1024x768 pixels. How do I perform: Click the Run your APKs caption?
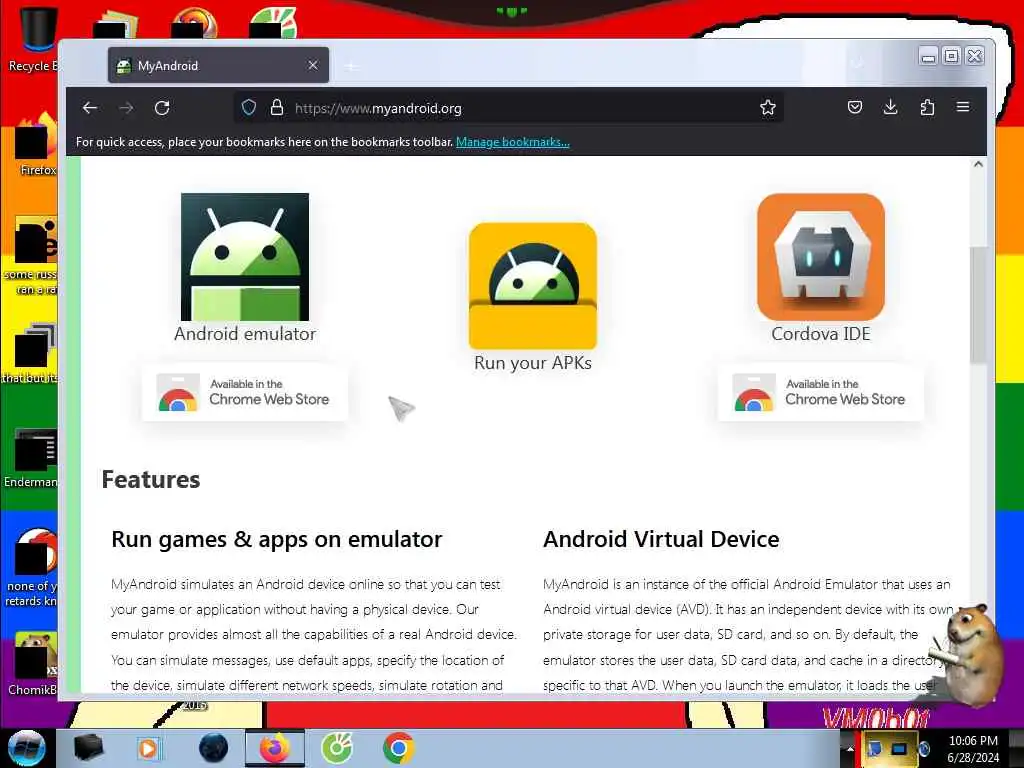(533, 363)
